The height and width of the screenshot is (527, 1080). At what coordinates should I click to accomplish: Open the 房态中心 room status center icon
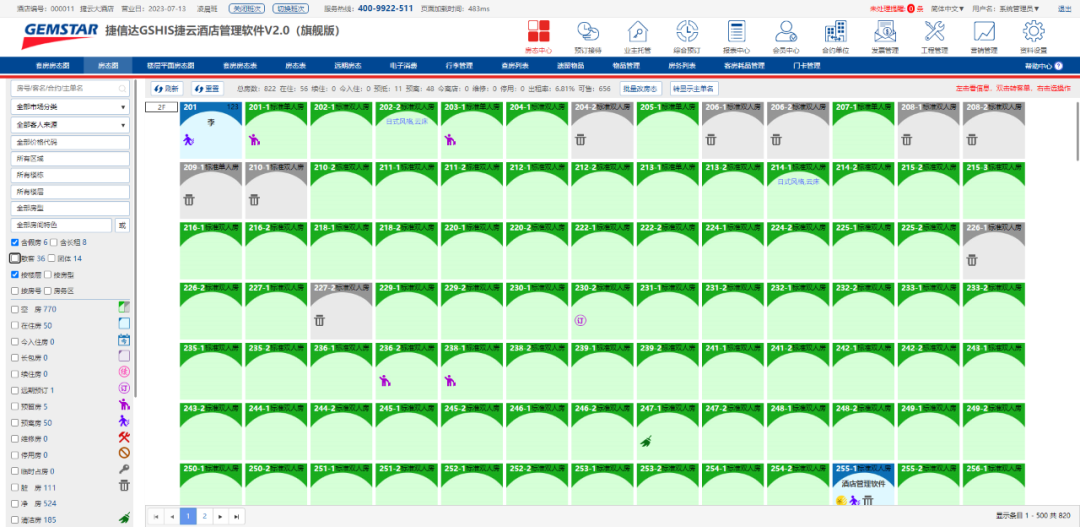pyautogui.click(x=538, y=32)
